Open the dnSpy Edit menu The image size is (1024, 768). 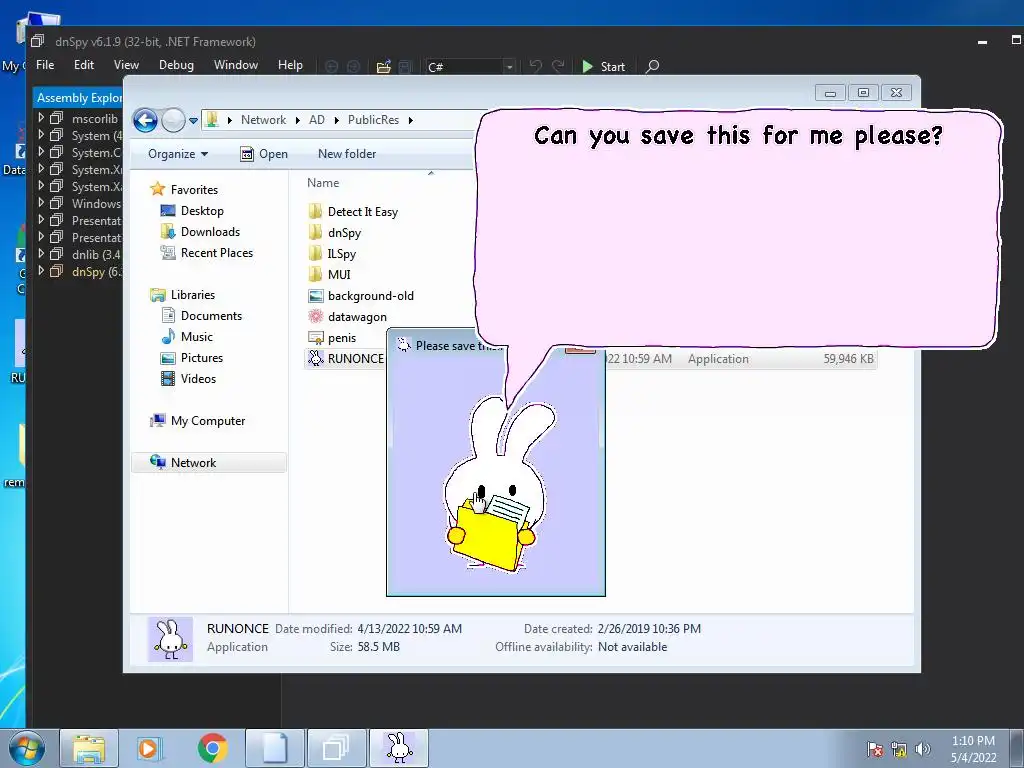84,65
